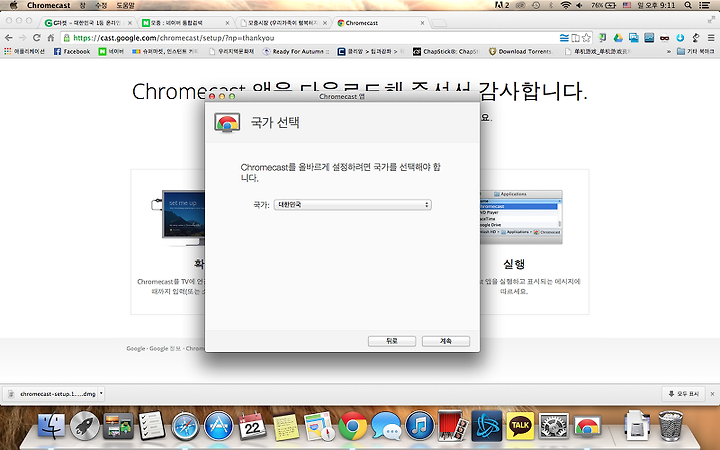
Task: Click the blue download arrow extension icon
Action: (680, 38)
